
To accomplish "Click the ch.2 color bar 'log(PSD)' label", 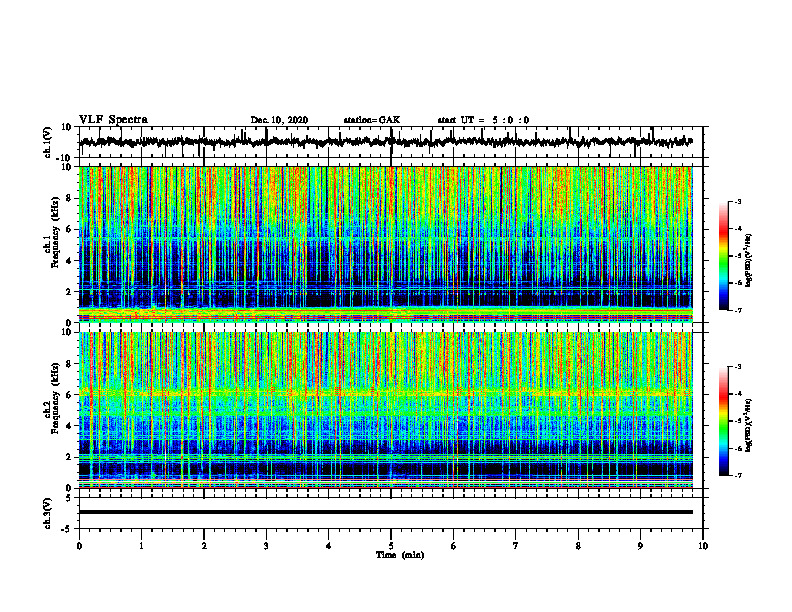I will tap(748, 424).
